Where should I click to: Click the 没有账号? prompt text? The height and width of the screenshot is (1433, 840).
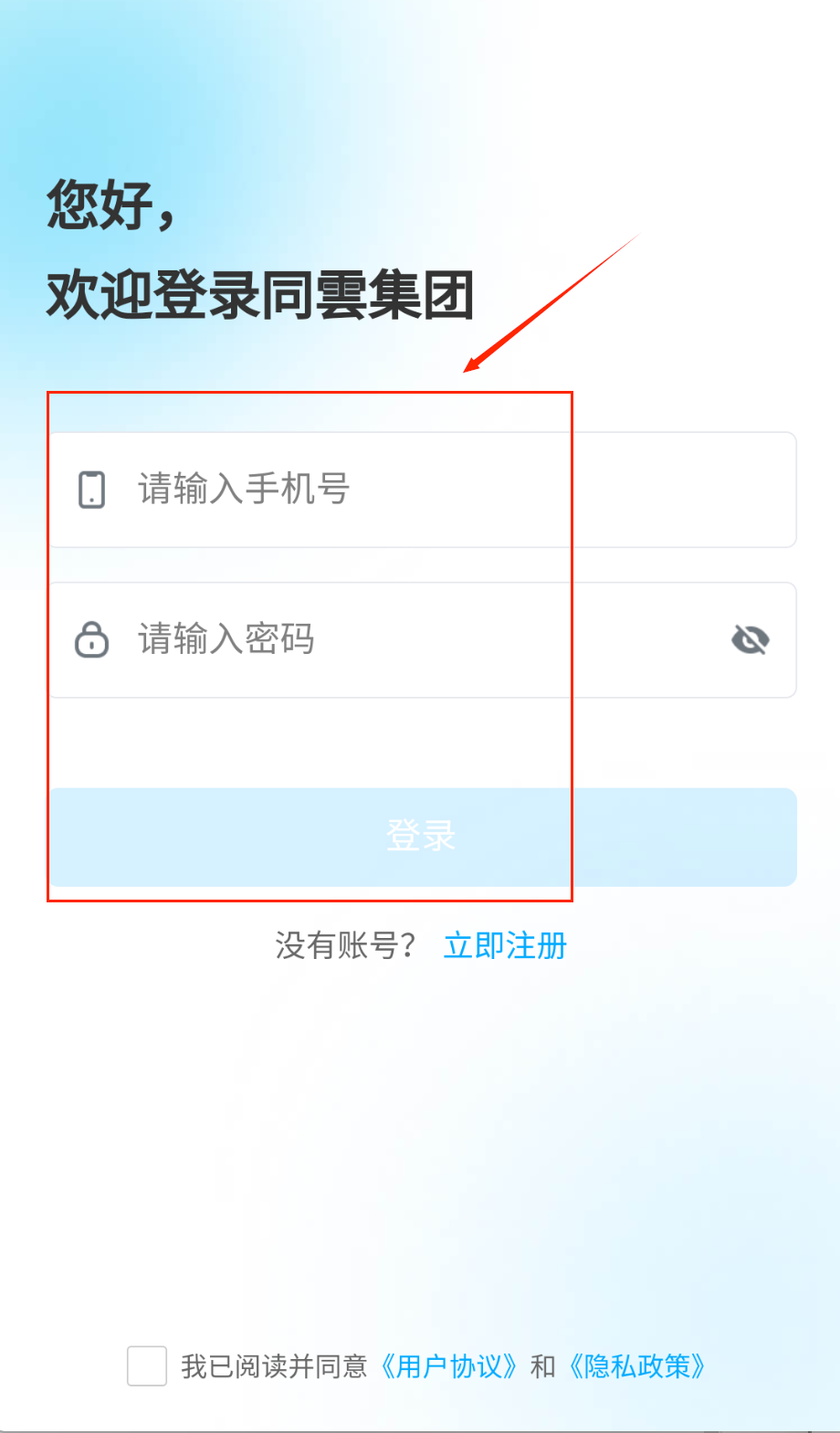(x=346, y=945)
